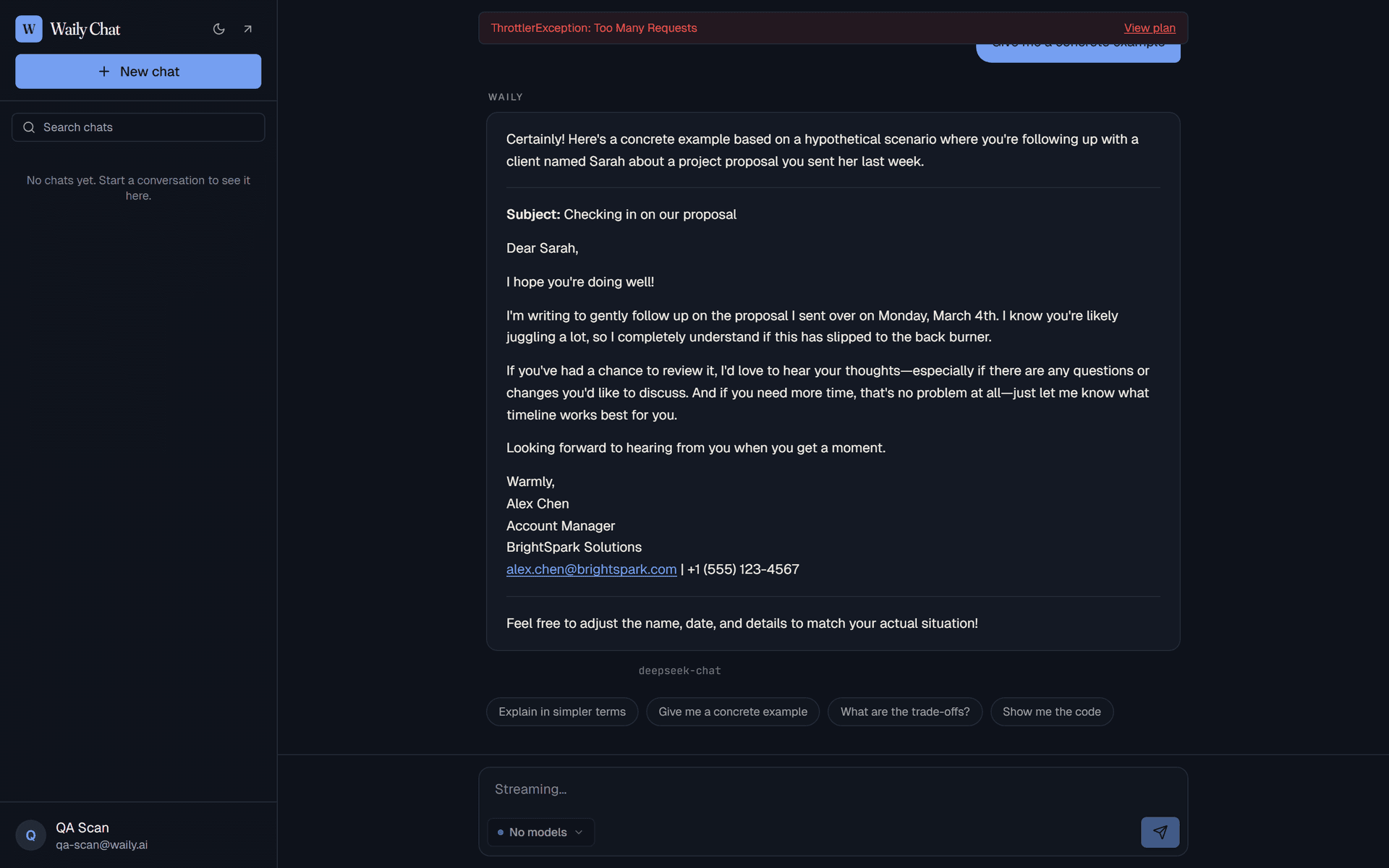The width and height of the screenshot is (1389, 868).
Task: Open the View plan link
Action: 1150,28
